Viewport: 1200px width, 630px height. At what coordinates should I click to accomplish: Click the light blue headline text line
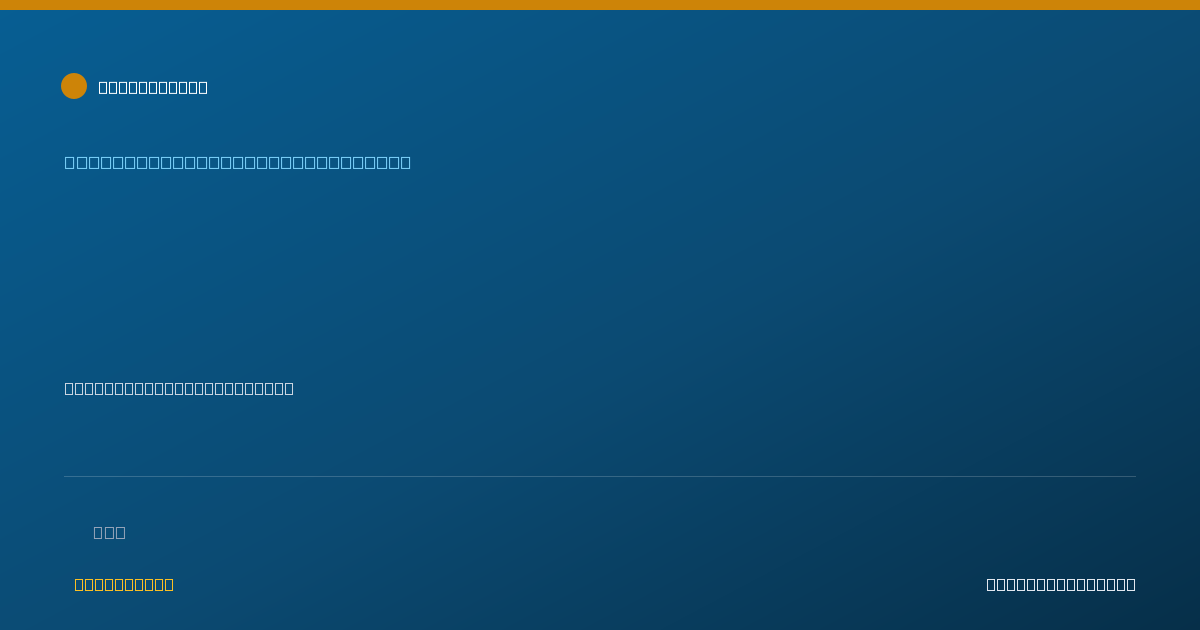[238, 162]
